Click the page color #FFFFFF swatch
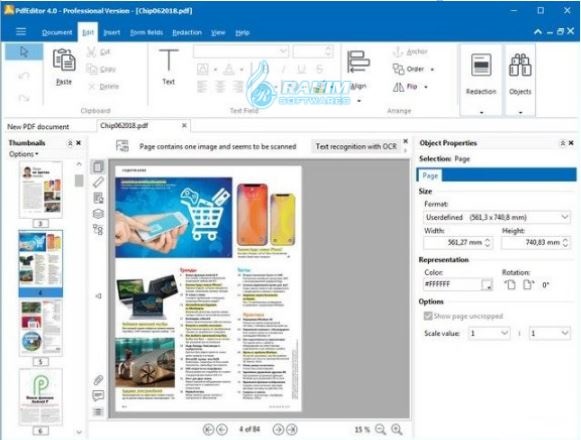Screen dimensions: 581x440 point(487,285)
